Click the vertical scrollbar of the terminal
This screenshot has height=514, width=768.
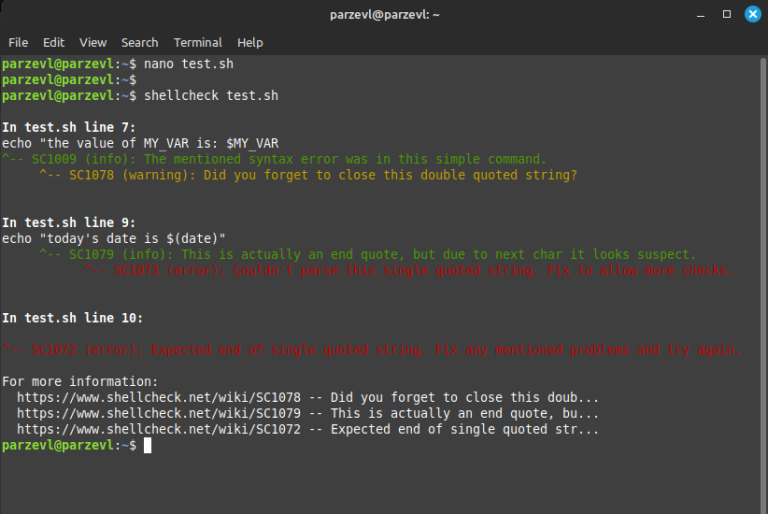tap(763, 284)
